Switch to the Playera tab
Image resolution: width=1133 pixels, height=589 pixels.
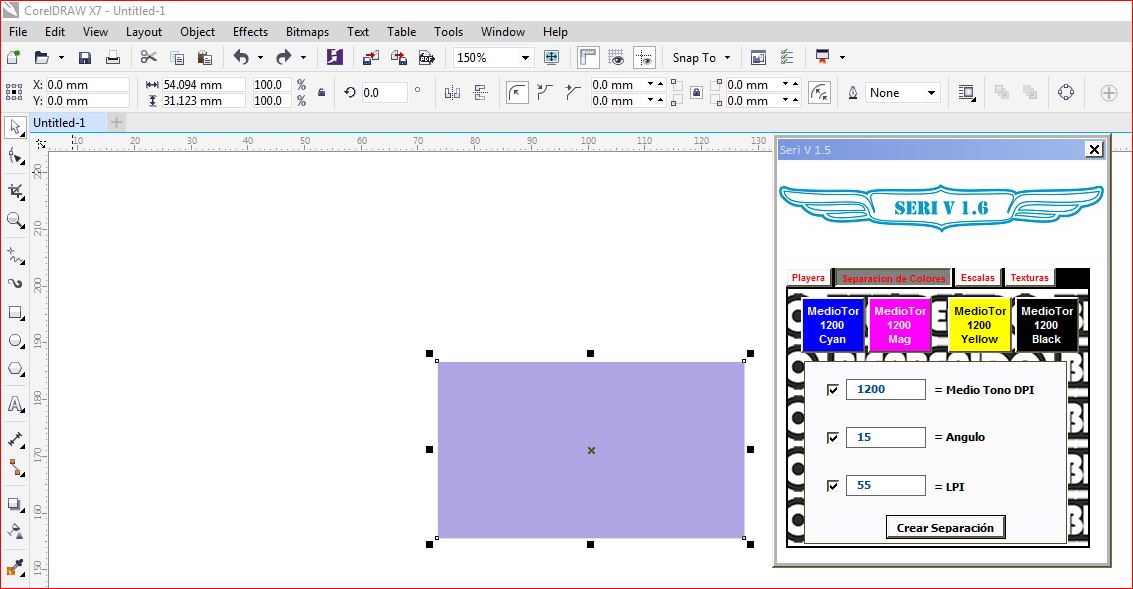point(808,278)
